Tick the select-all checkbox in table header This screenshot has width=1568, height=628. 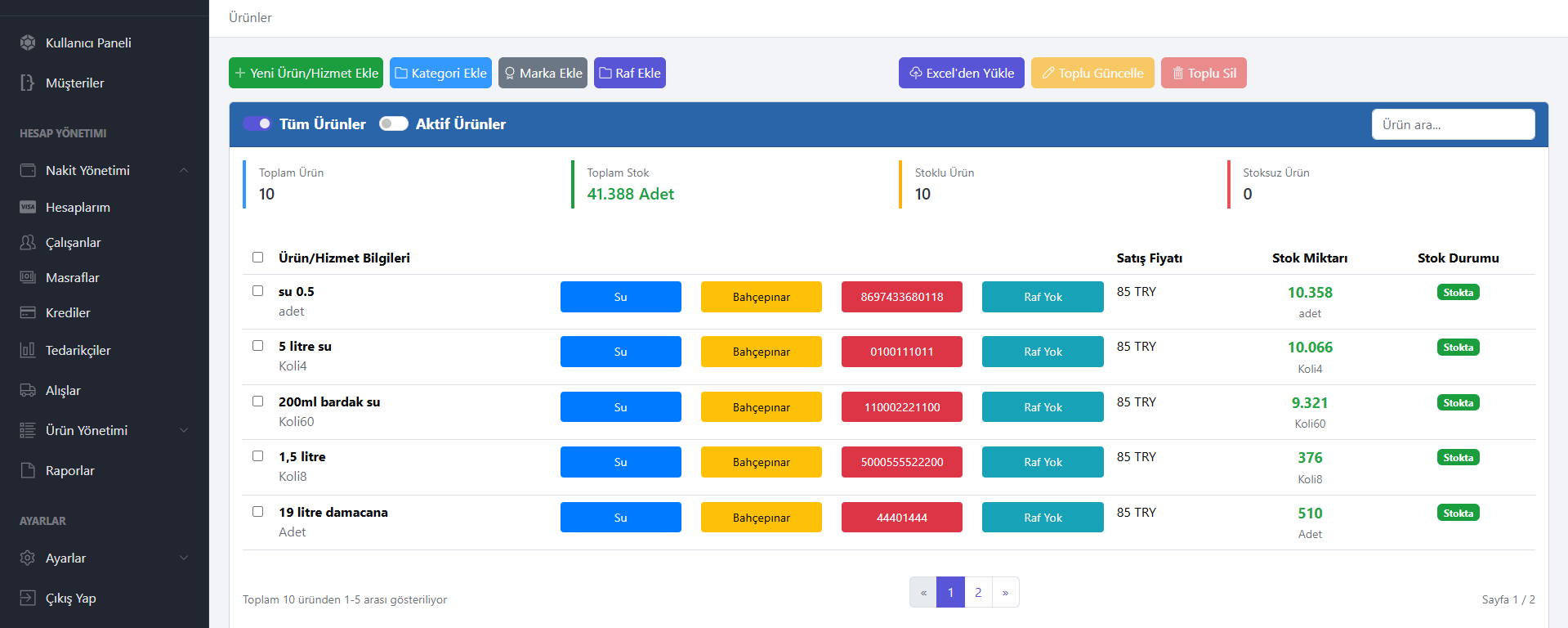point(258,258)
